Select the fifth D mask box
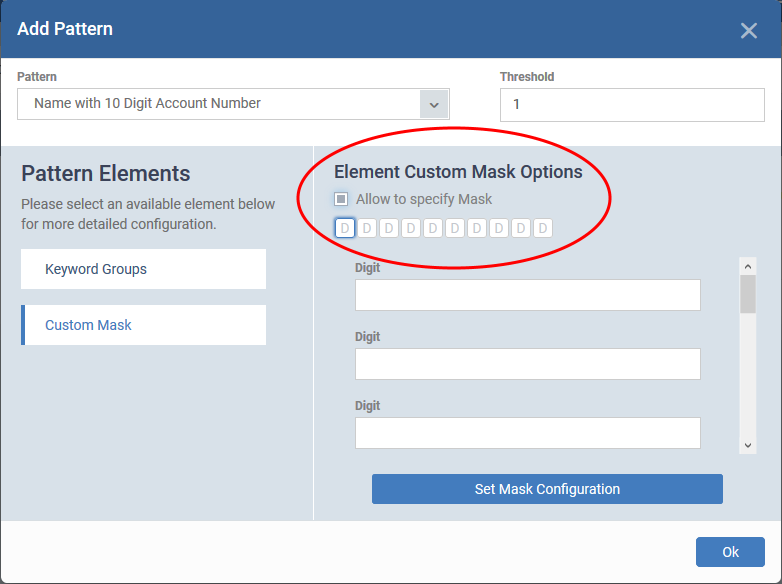The width and height of the screenshot is (782, 584). [432, 228]
